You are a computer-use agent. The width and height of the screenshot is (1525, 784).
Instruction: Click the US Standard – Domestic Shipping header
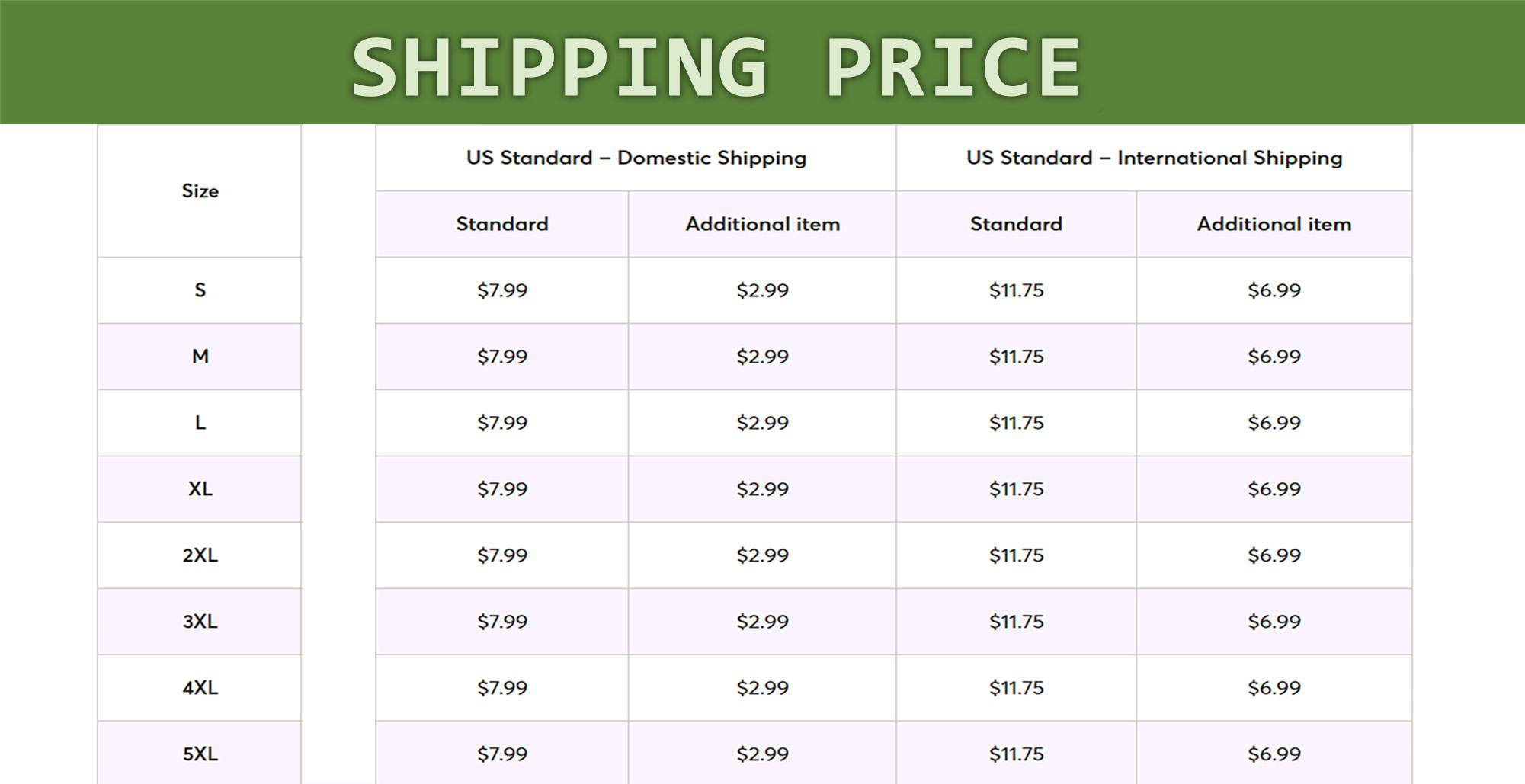tap(636, 158)
